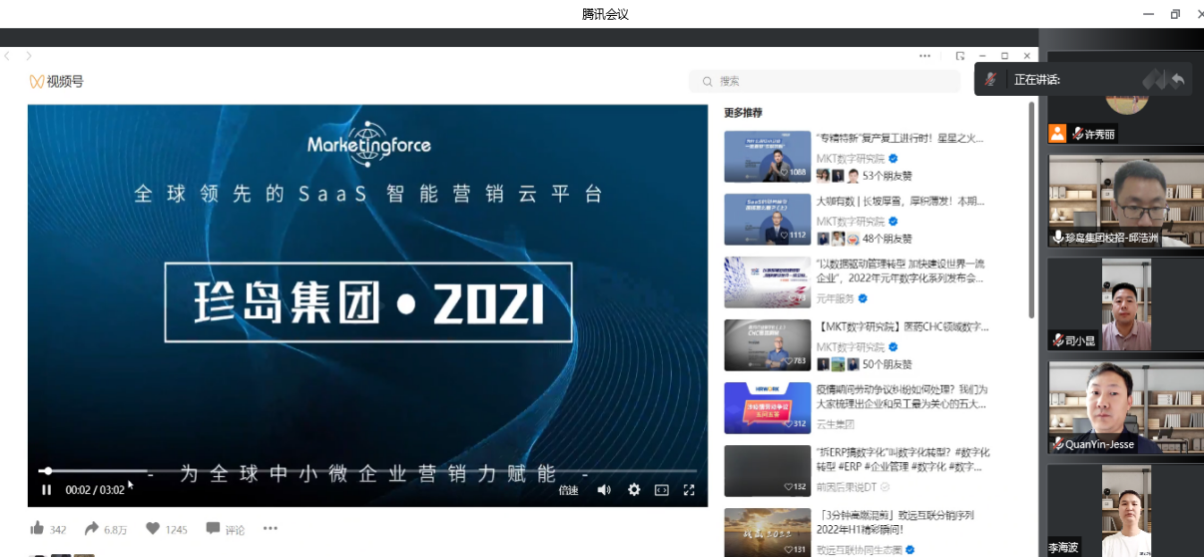This screenshot has height=557, width=1204.
Task: Like the video with thumbs-up icon
Action: pyautogui.click(x=37, y=528)
